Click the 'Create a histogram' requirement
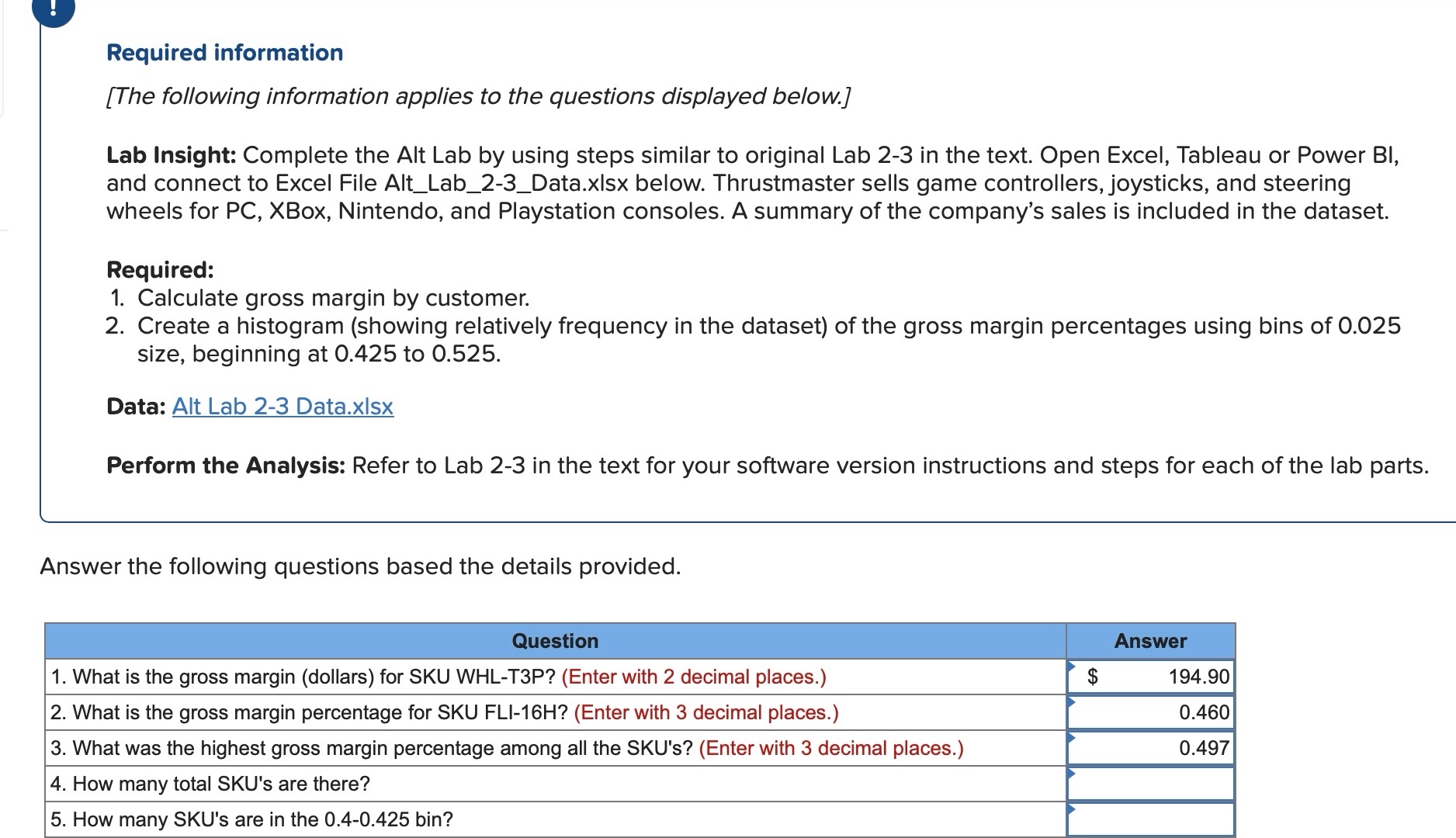The width and height of the screenshot is (1456, 838). (x=768, y=340)
